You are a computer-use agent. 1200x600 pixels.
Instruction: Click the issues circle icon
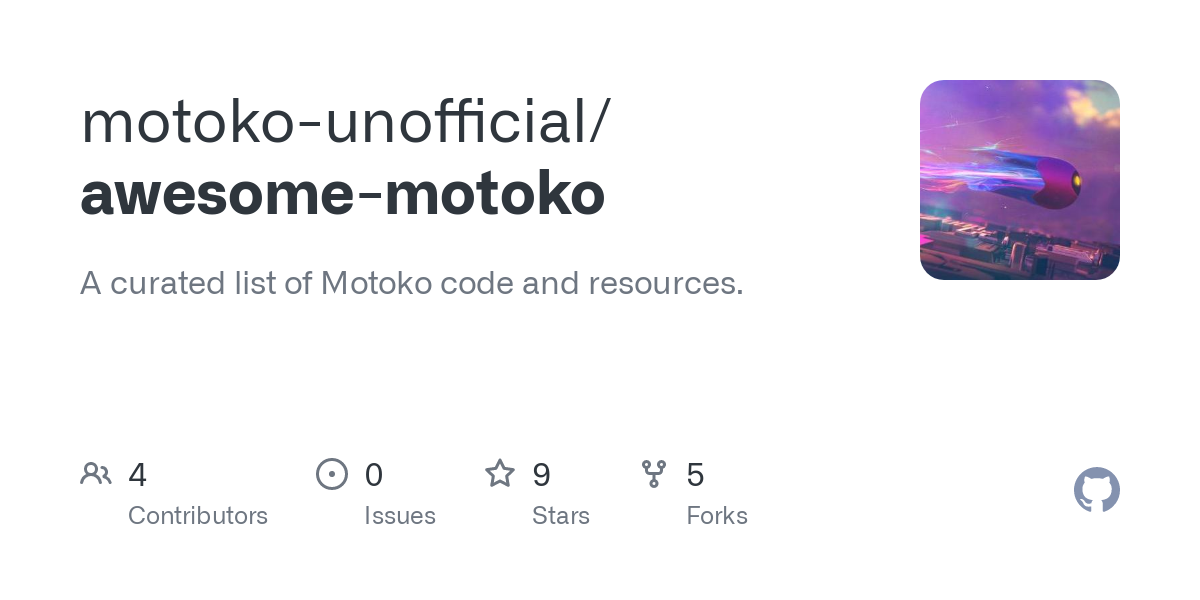332,474
